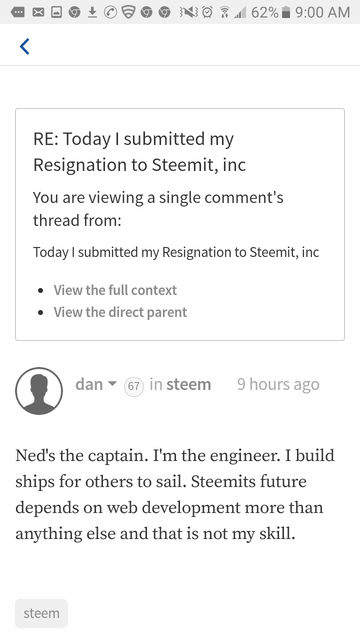Open the View the direct parent link

(x=120, y=312)
